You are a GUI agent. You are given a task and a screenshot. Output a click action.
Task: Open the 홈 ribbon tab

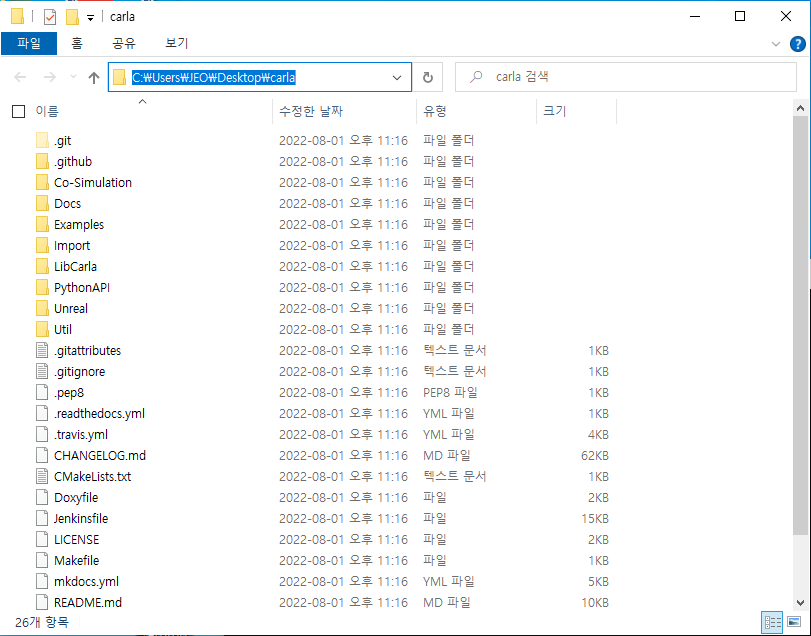coord(77,43)
